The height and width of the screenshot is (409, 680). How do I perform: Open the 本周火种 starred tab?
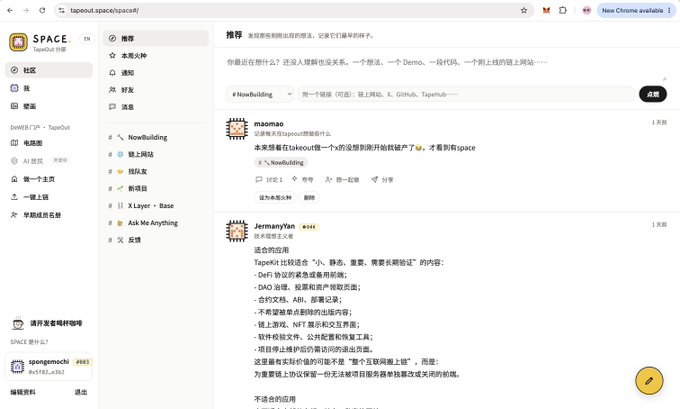pos(155,56)
